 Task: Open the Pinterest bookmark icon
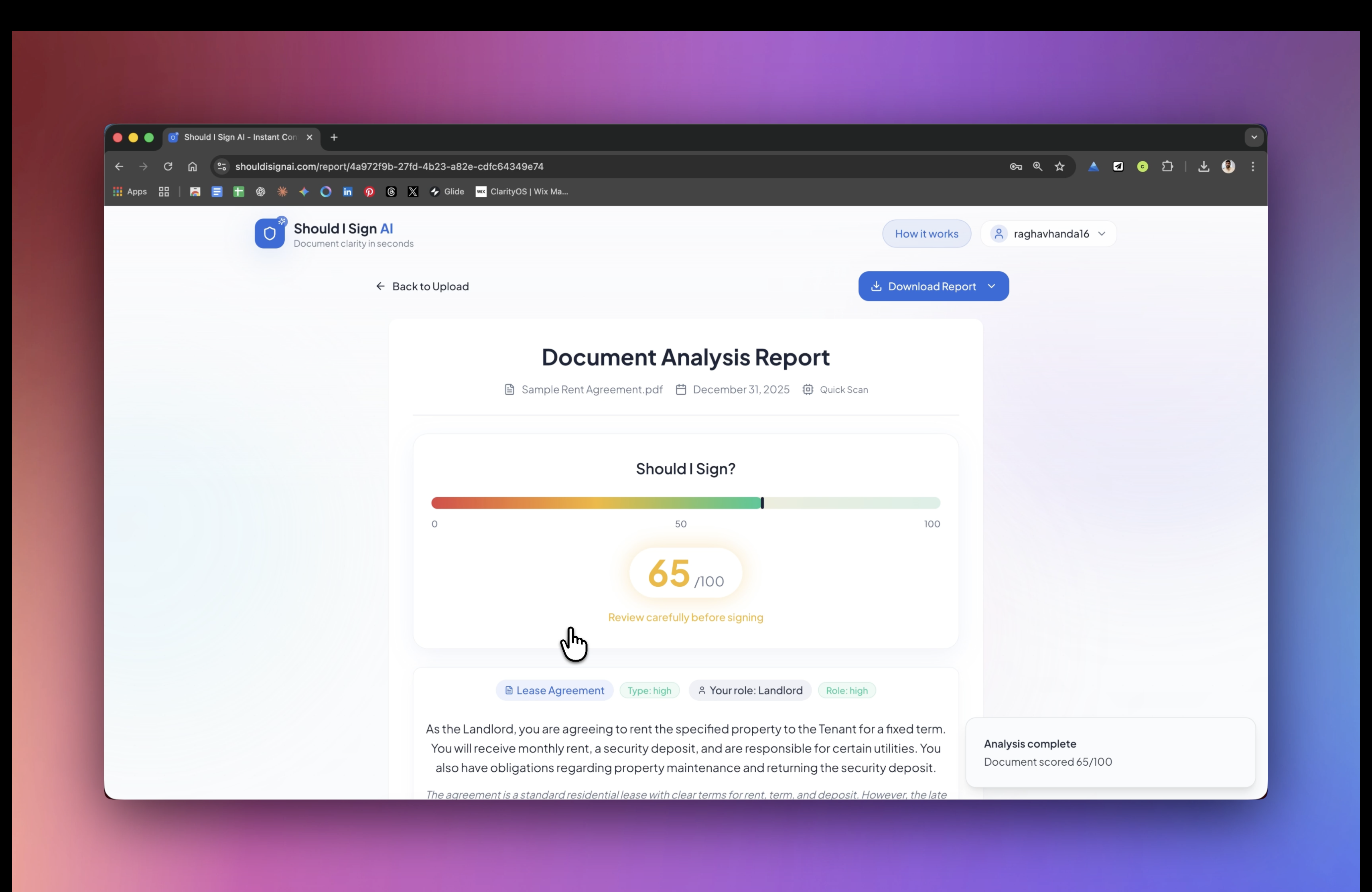click(369, 192)
